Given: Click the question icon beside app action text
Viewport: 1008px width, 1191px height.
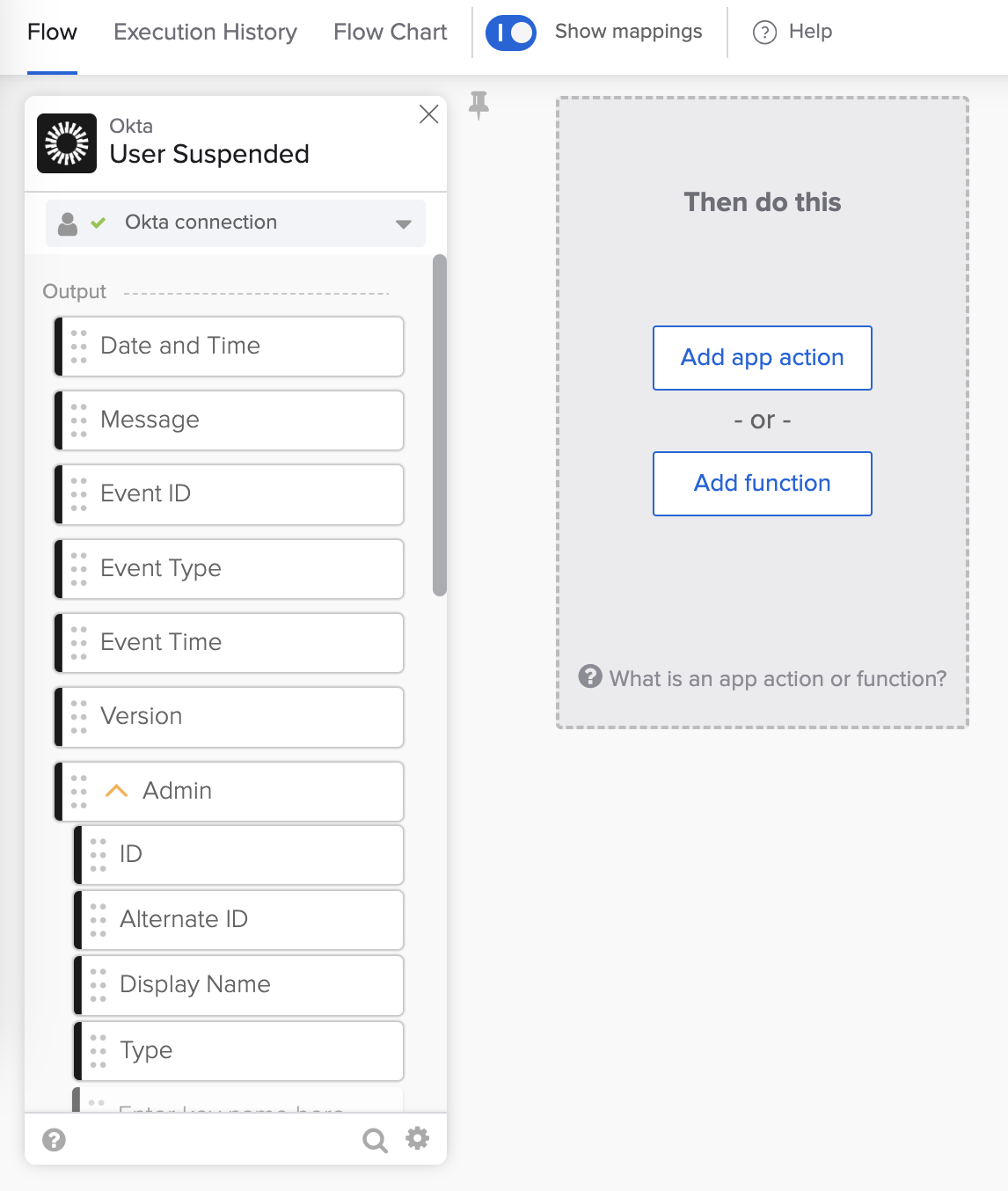Looking at the screenshot, I should click(x=590, y=676).
